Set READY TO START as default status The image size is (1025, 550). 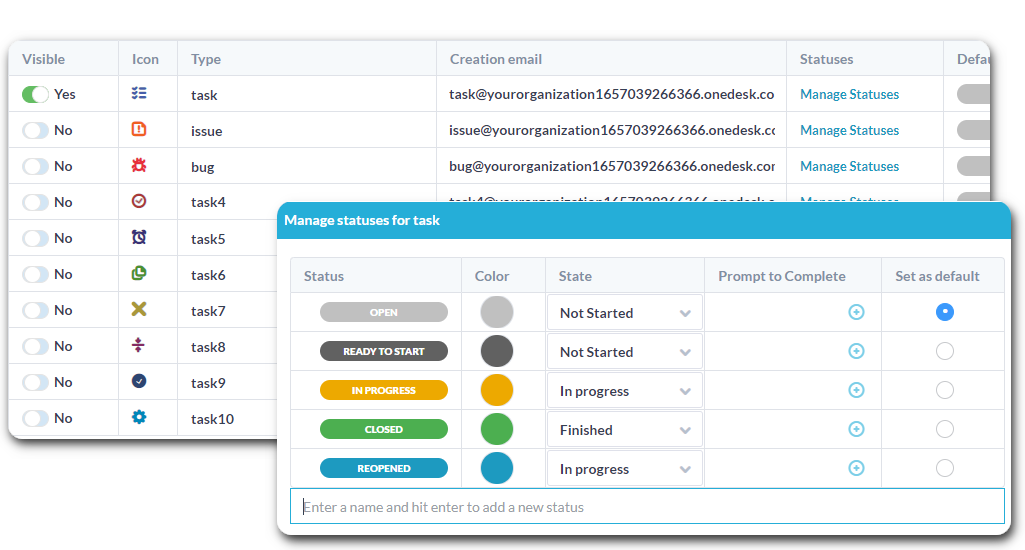(944, 351)
